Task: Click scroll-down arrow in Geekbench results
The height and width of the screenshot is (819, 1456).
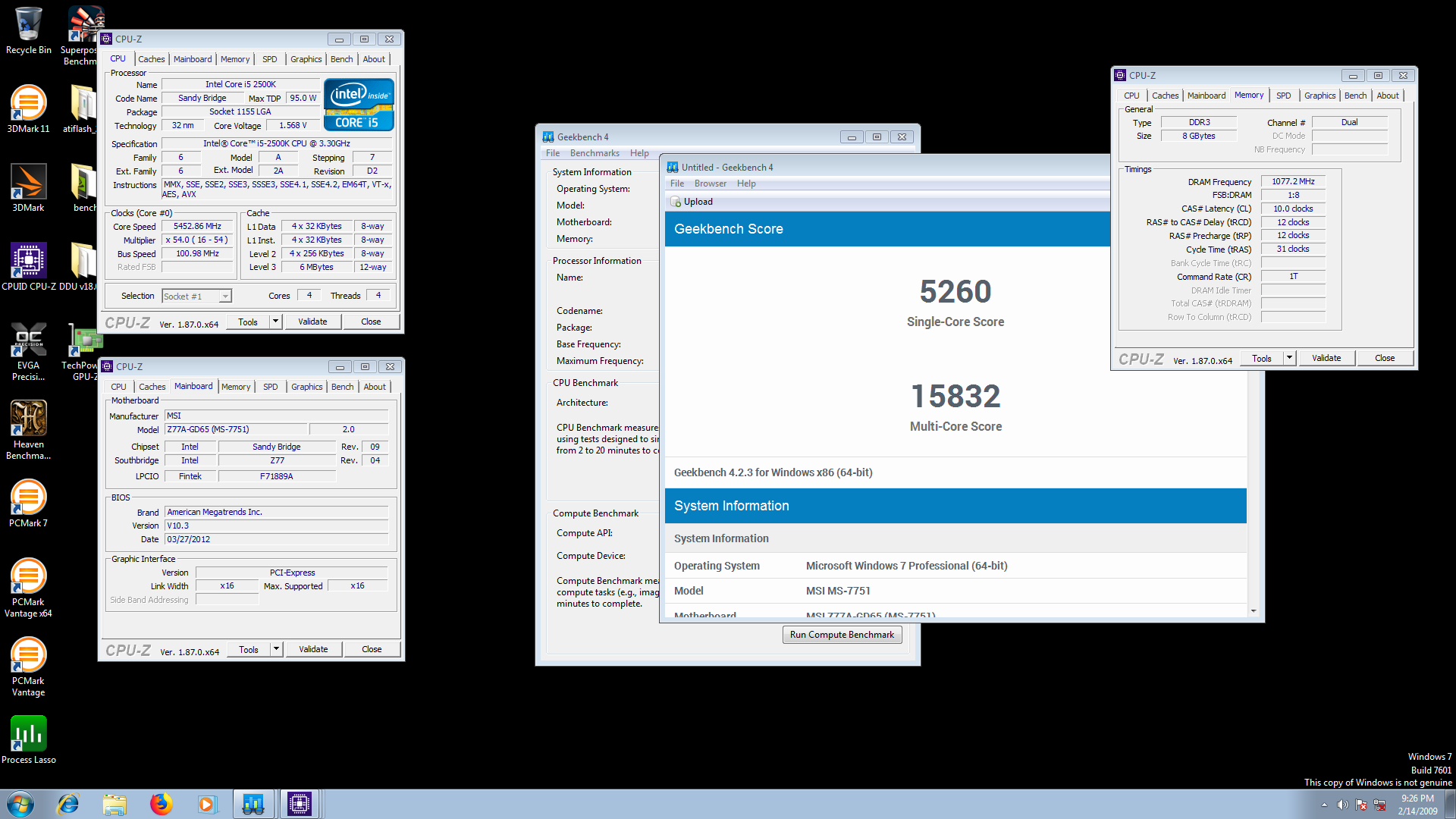Action: (1254, 610)
